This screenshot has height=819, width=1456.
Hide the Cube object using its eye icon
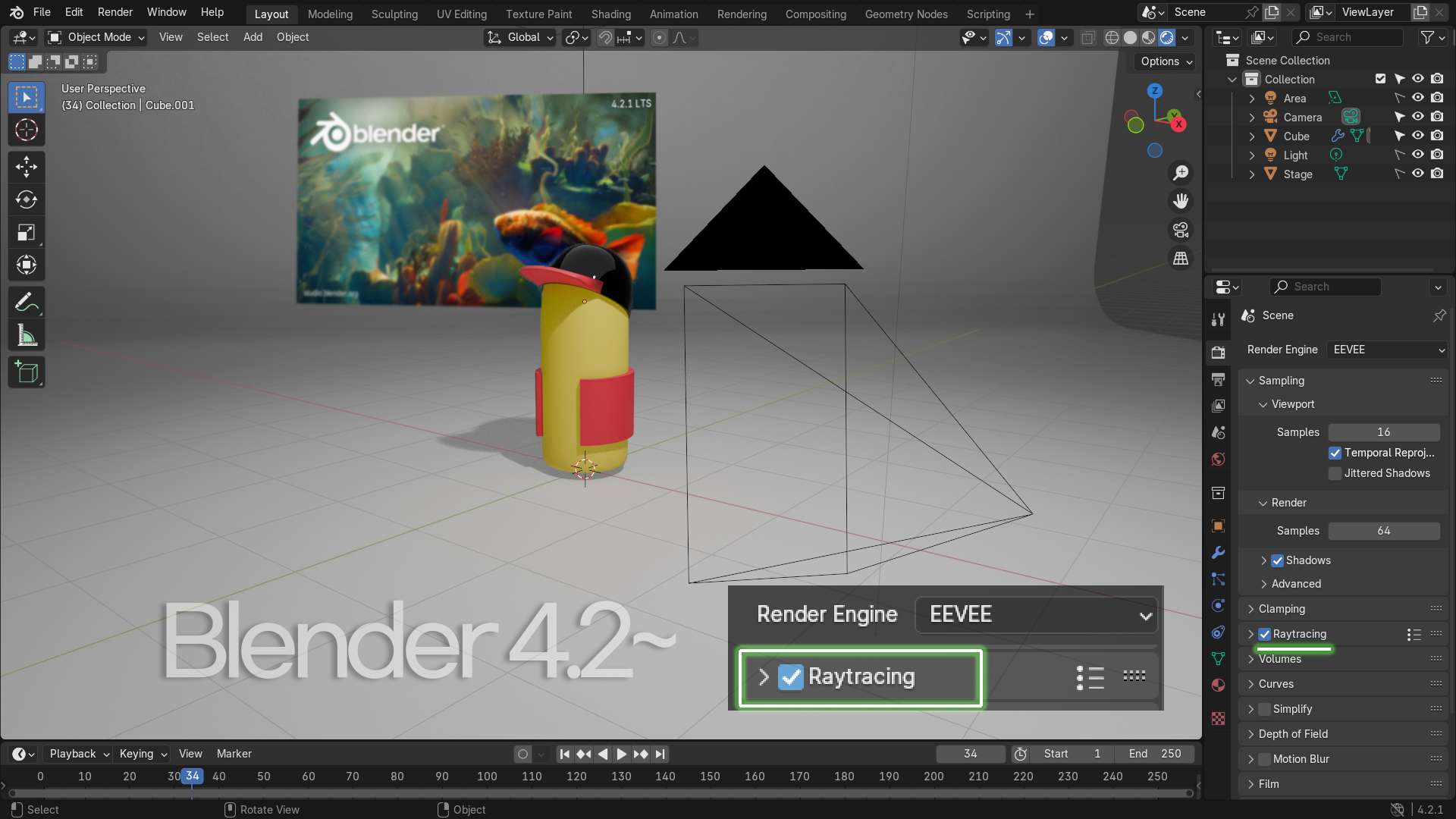(1417, 136)
